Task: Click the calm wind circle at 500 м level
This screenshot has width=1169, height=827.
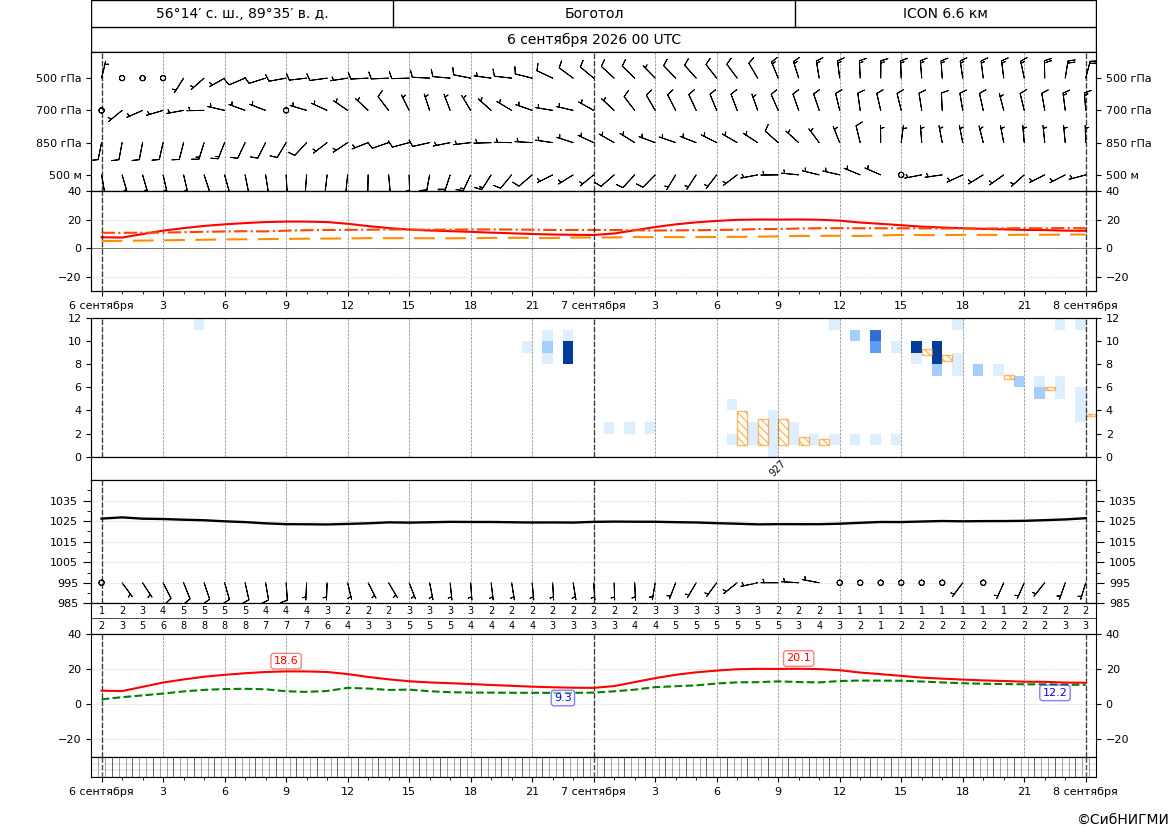Action: tap(901, 175)
